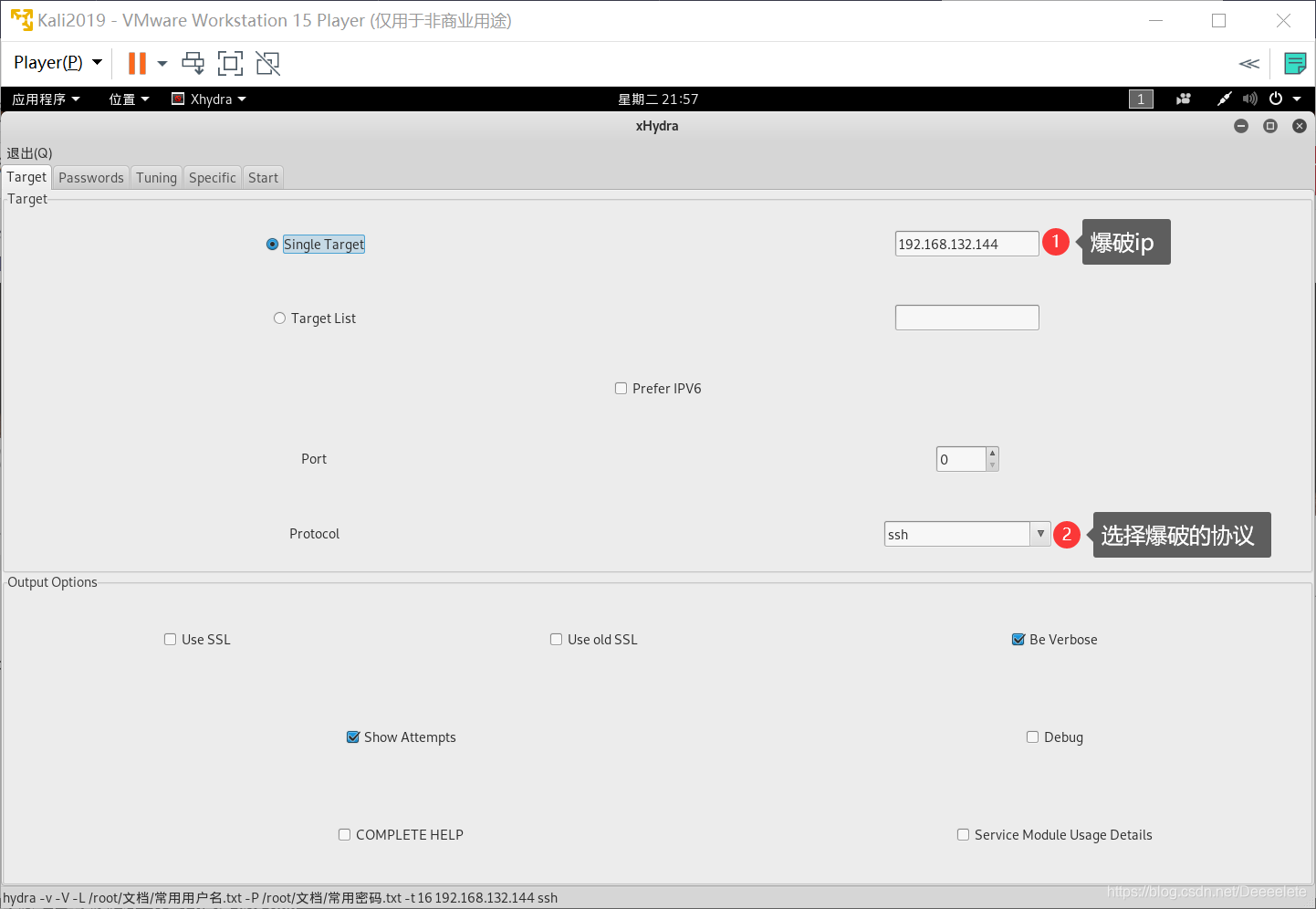Click the single target IP input field
The image size is (1316, 909).
click(966, 244)
